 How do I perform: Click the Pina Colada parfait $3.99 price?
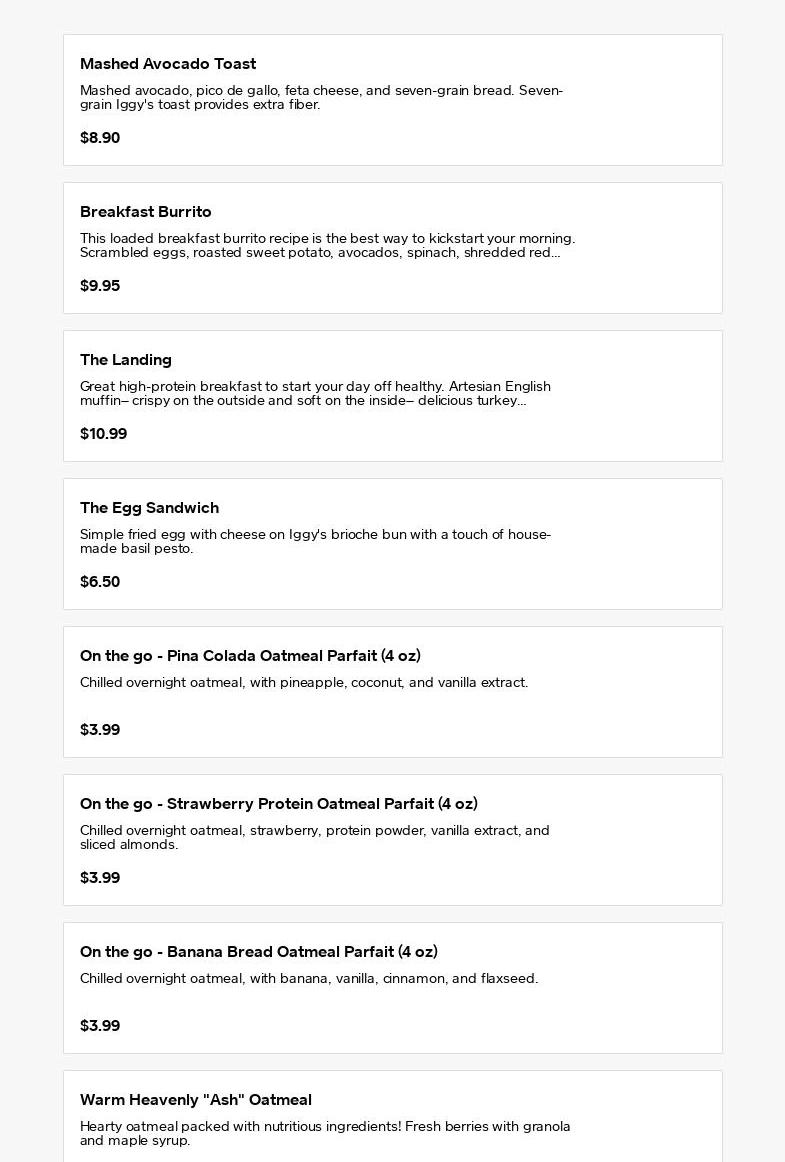coord(100,730)
